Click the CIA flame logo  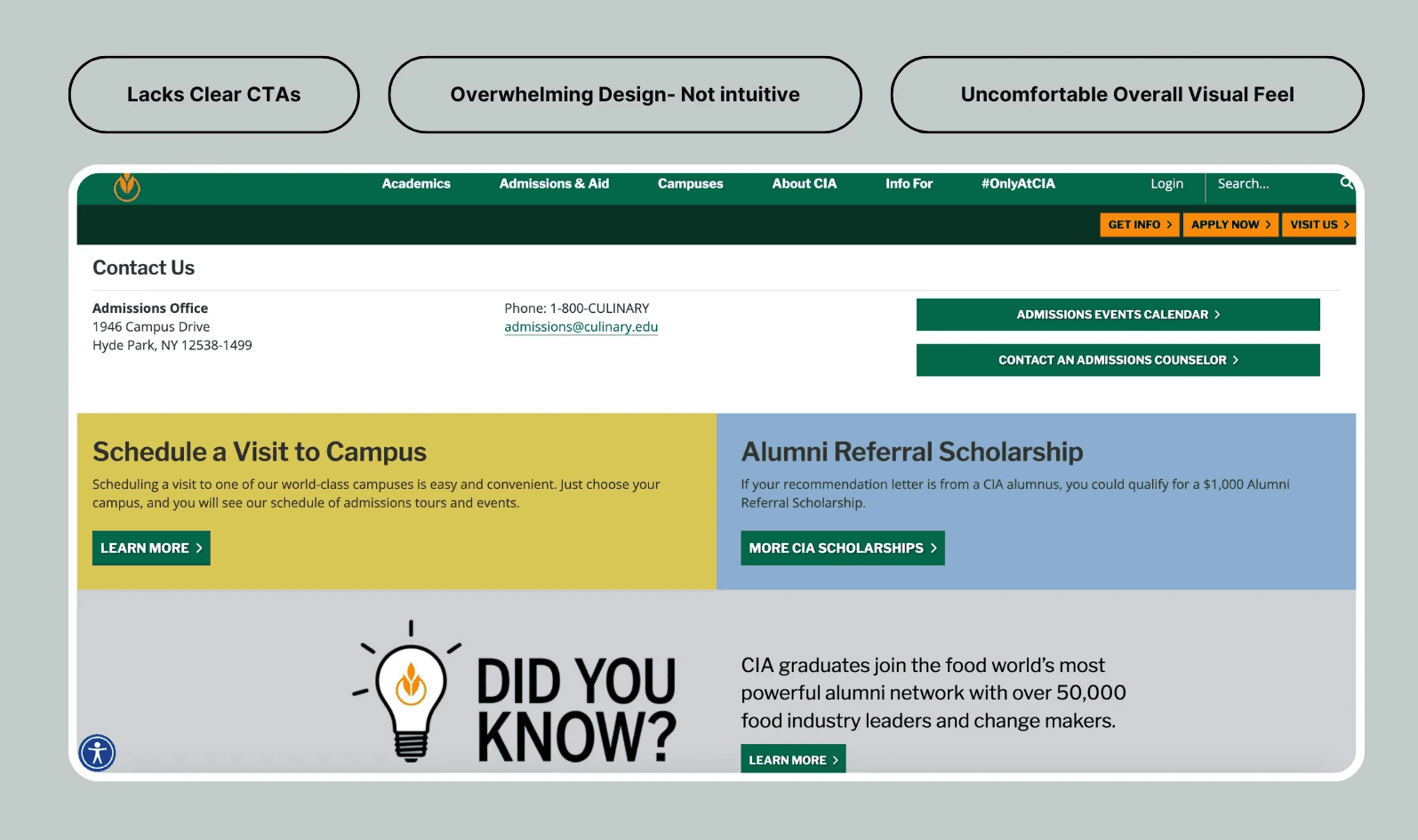pyautogui.click(x=127, y=187)
